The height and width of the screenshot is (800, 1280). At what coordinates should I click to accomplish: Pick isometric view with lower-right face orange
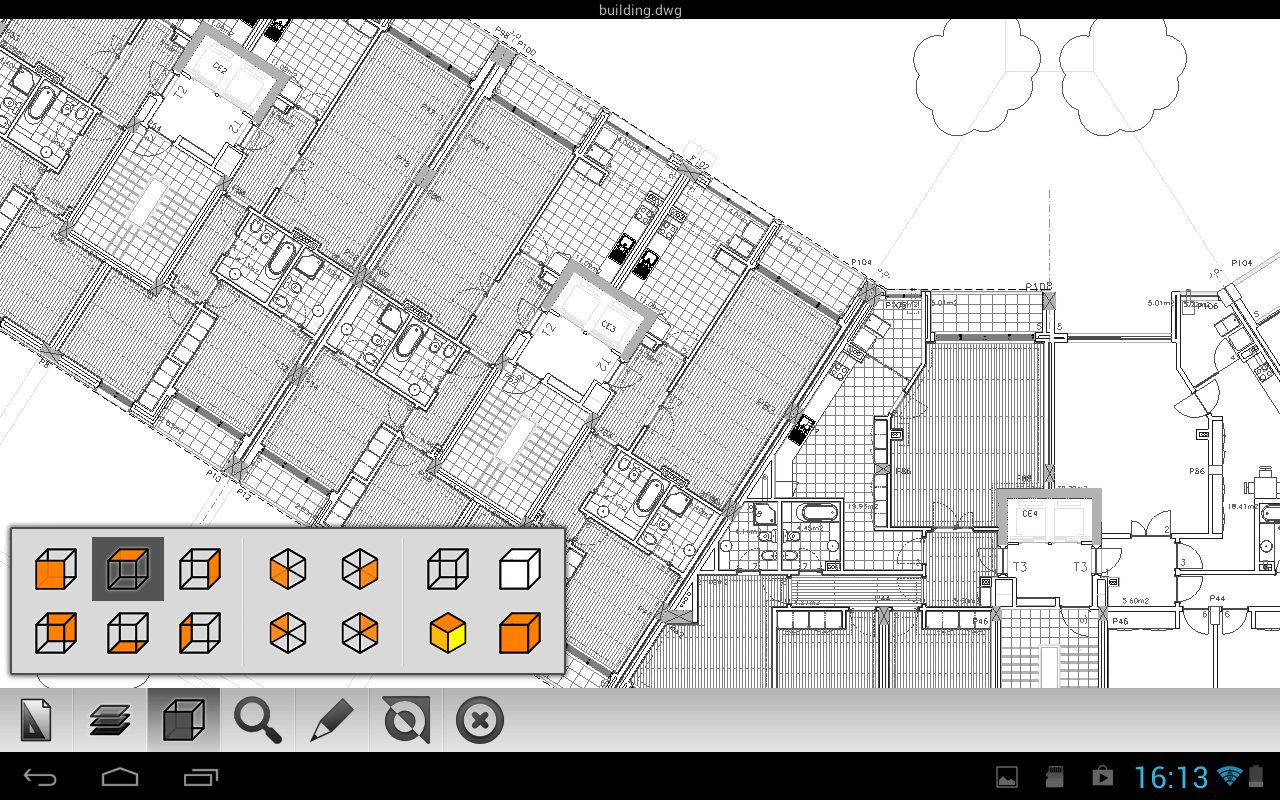point(360,569)
